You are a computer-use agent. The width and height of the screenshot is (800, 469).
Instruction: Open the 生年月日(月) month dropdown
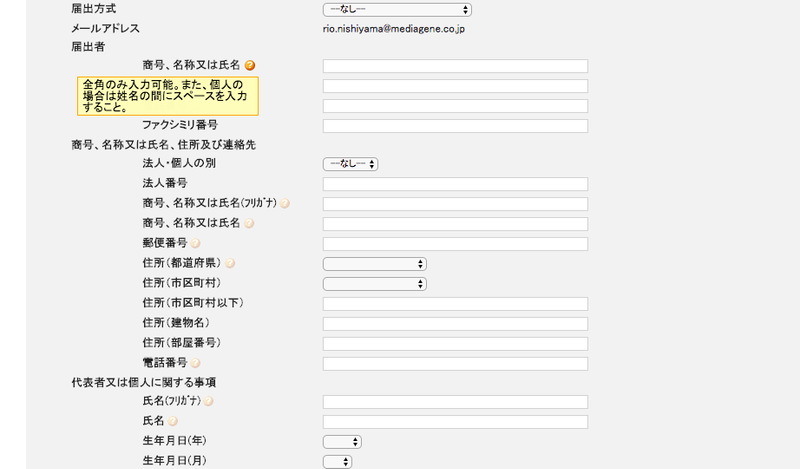point(337,461)
